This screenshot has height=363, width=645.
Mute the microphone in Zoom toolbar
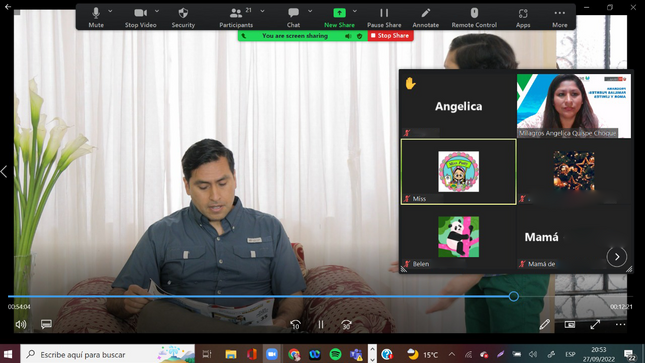[96, 17]
